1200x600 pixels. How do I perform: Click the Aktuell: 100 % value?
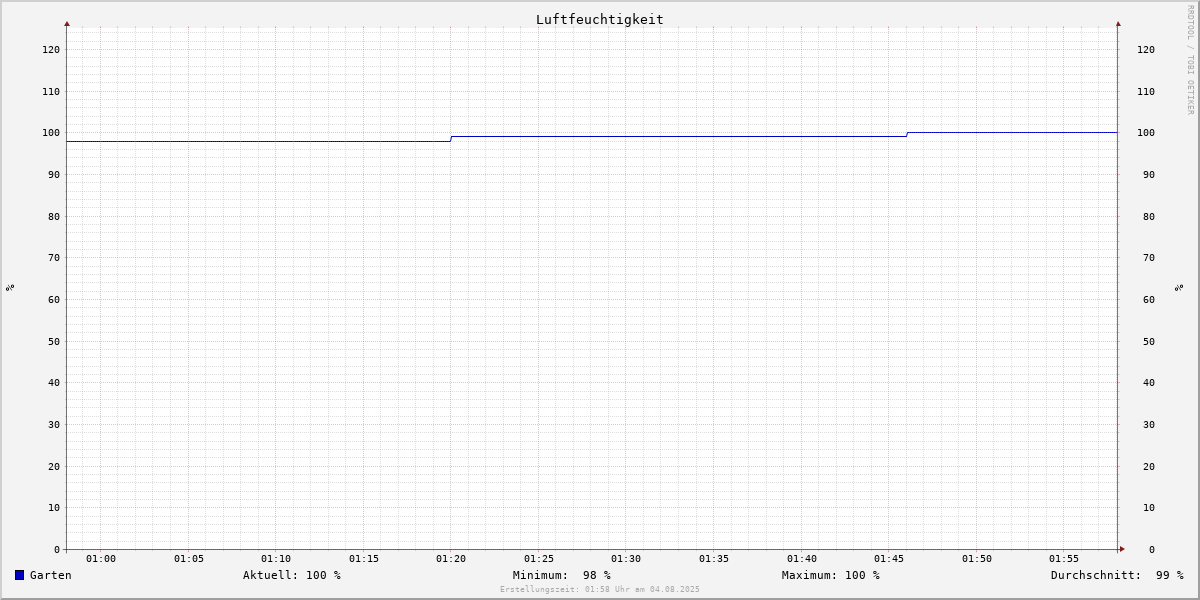(x=292, y=575)
